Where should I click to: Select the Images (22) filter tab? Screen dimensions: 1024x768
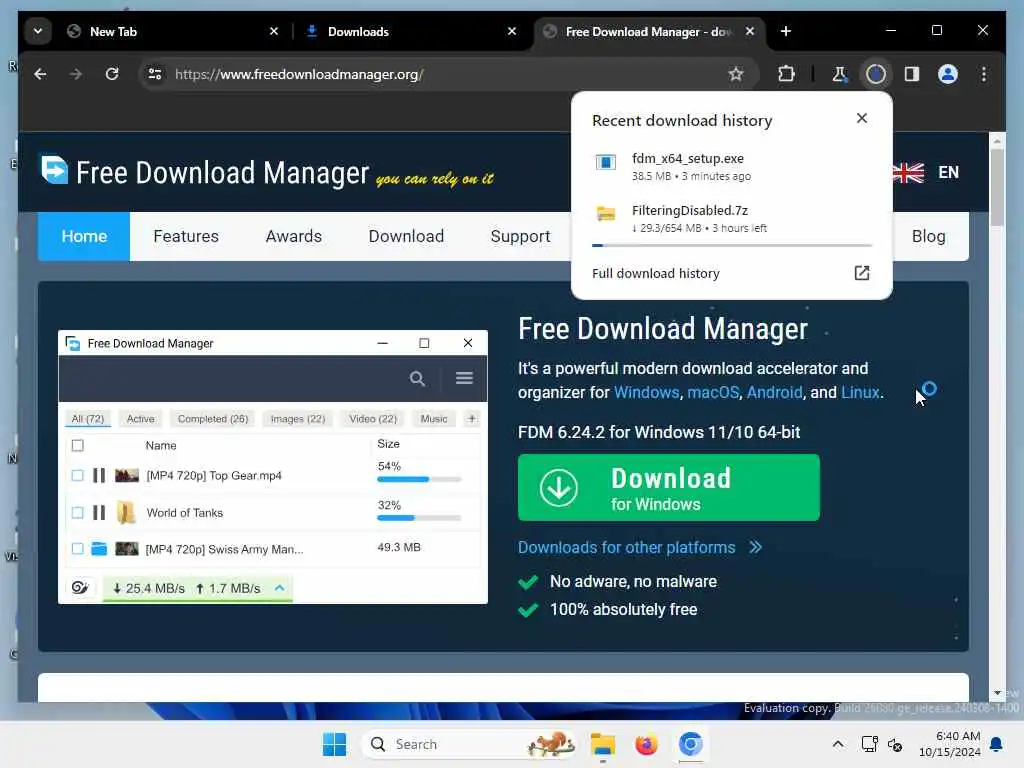point(298,419)
